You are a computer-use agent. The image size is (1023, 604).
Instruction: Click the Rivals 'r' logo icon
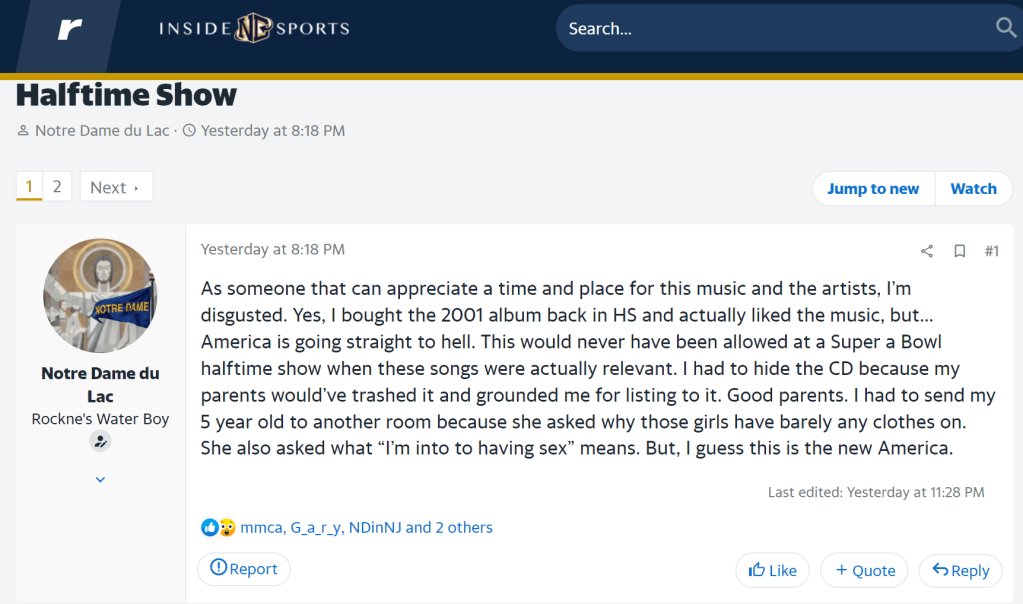point(70,29)
